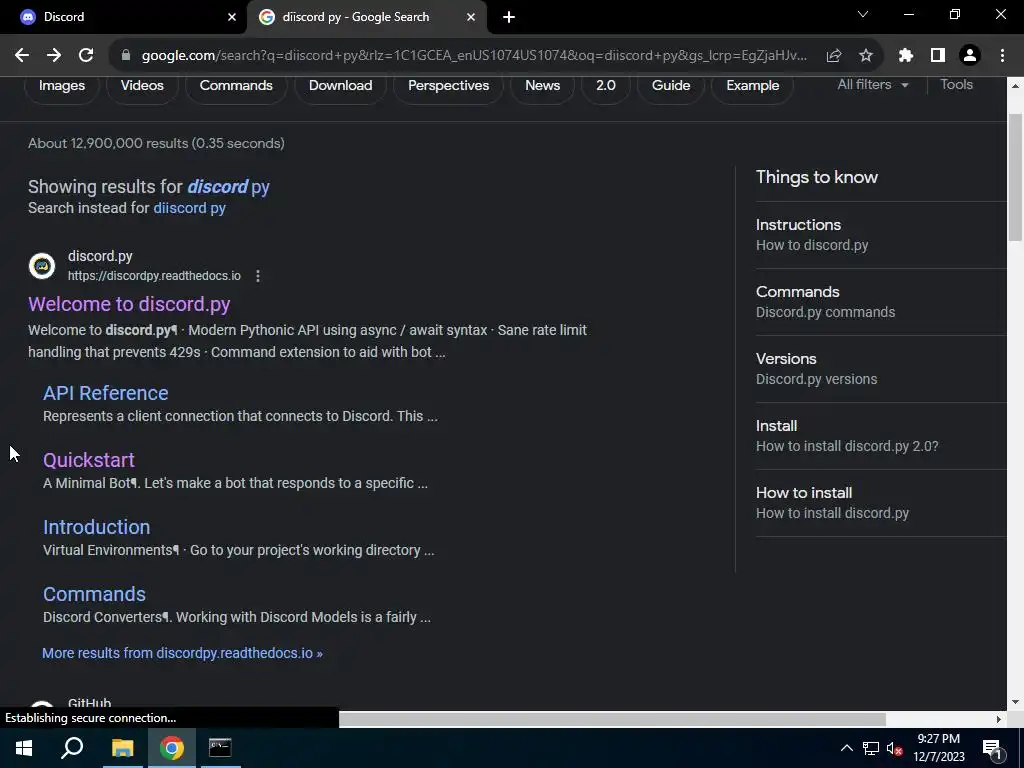This screenshot has width=1024, height=768.
Task: Filter results by Images
Action: click(x=62, y=86)
